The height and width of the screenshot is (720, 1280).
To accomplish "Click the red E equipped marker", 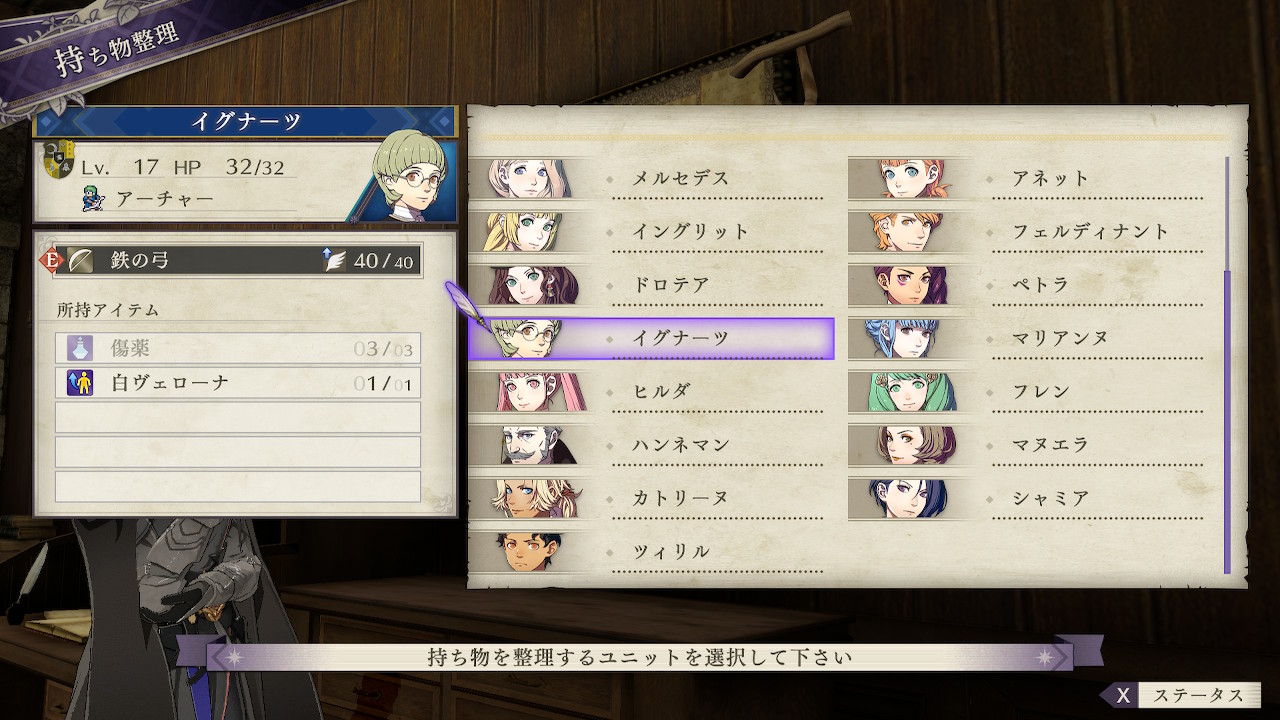I will (x=51, y=262).
